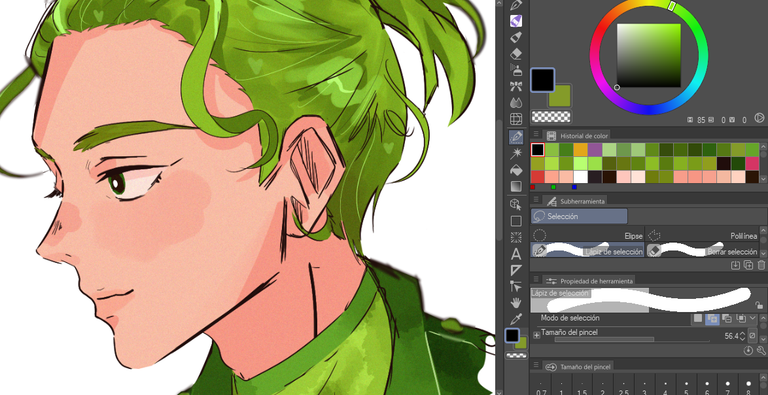Set selection mode to Select from selection
Image resolution: width=768 pixels, height=395 pixels.
coord(741,319)
